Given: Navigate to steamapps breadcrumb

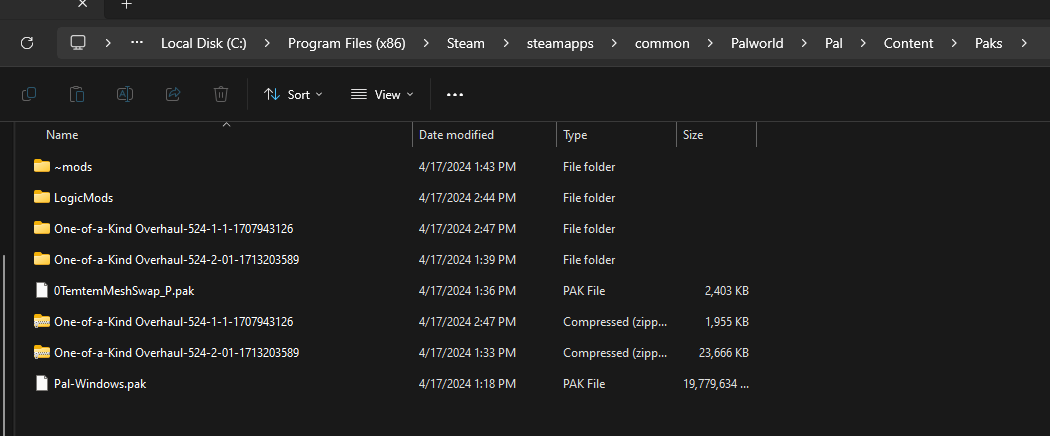Looking at the screenshot, I should click(x=560, y=44).
